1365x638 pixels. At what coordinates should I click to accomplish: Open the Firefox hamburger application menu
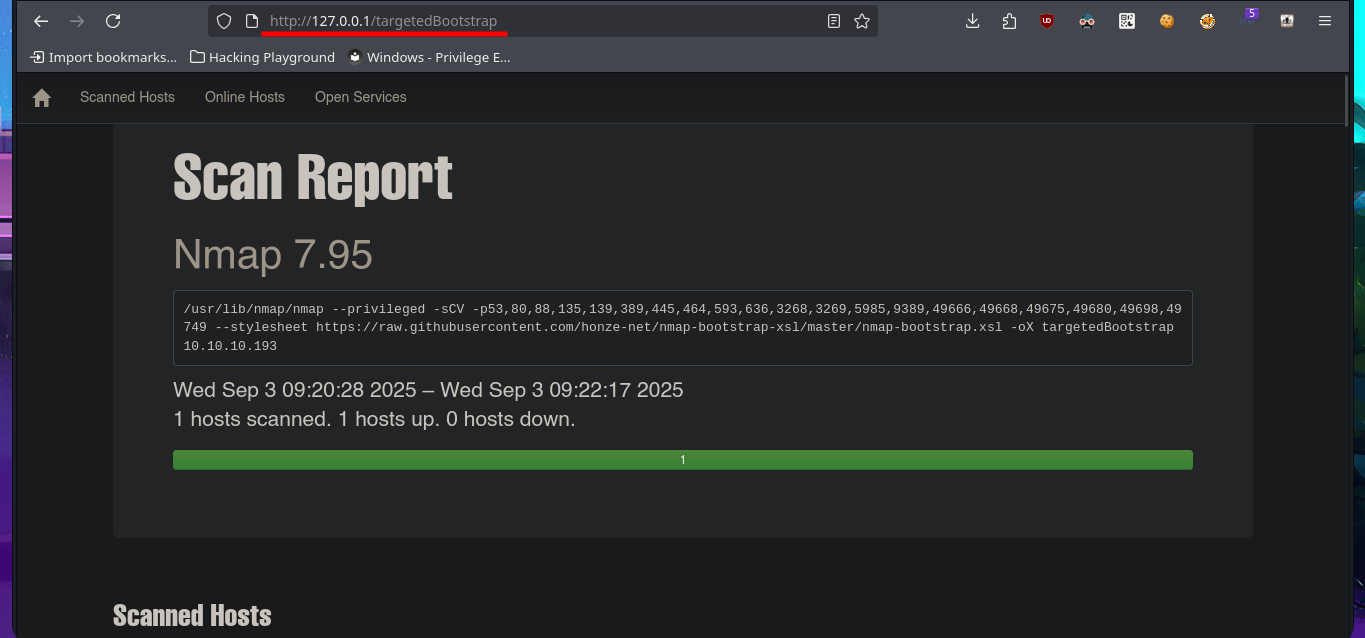pos(1325,21)
